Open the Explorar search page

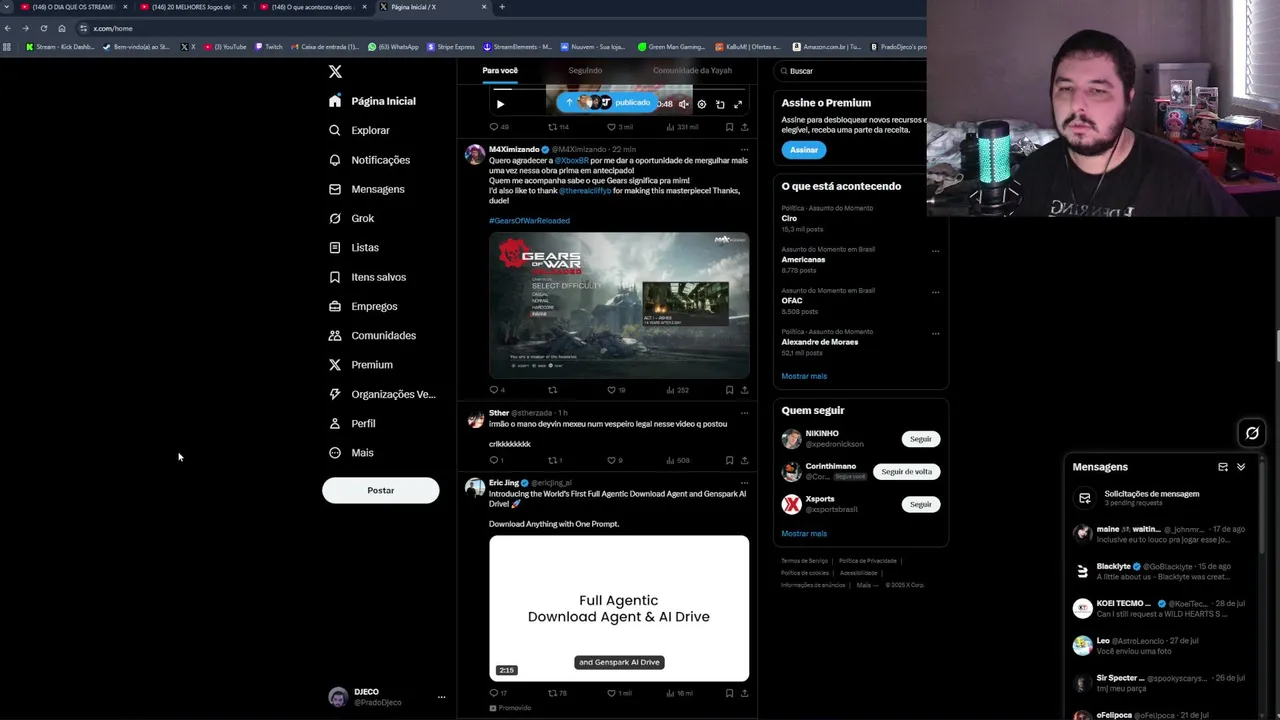tap(360, 130)
